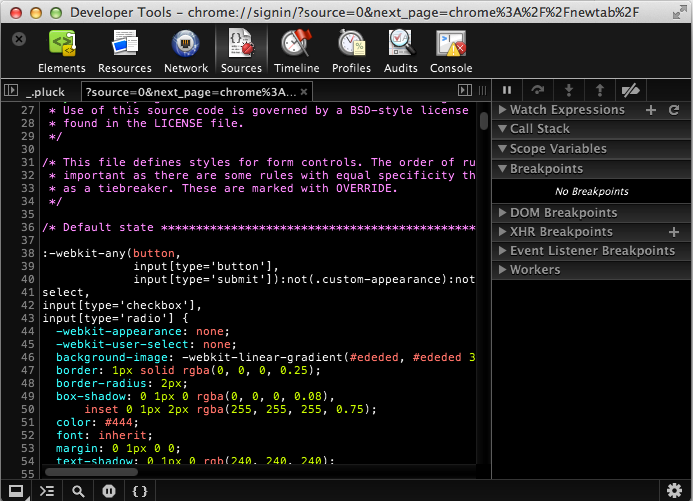This screenshot has width=693, height=501.
Task: Add a new watch expression
Action: pos(651,110)
